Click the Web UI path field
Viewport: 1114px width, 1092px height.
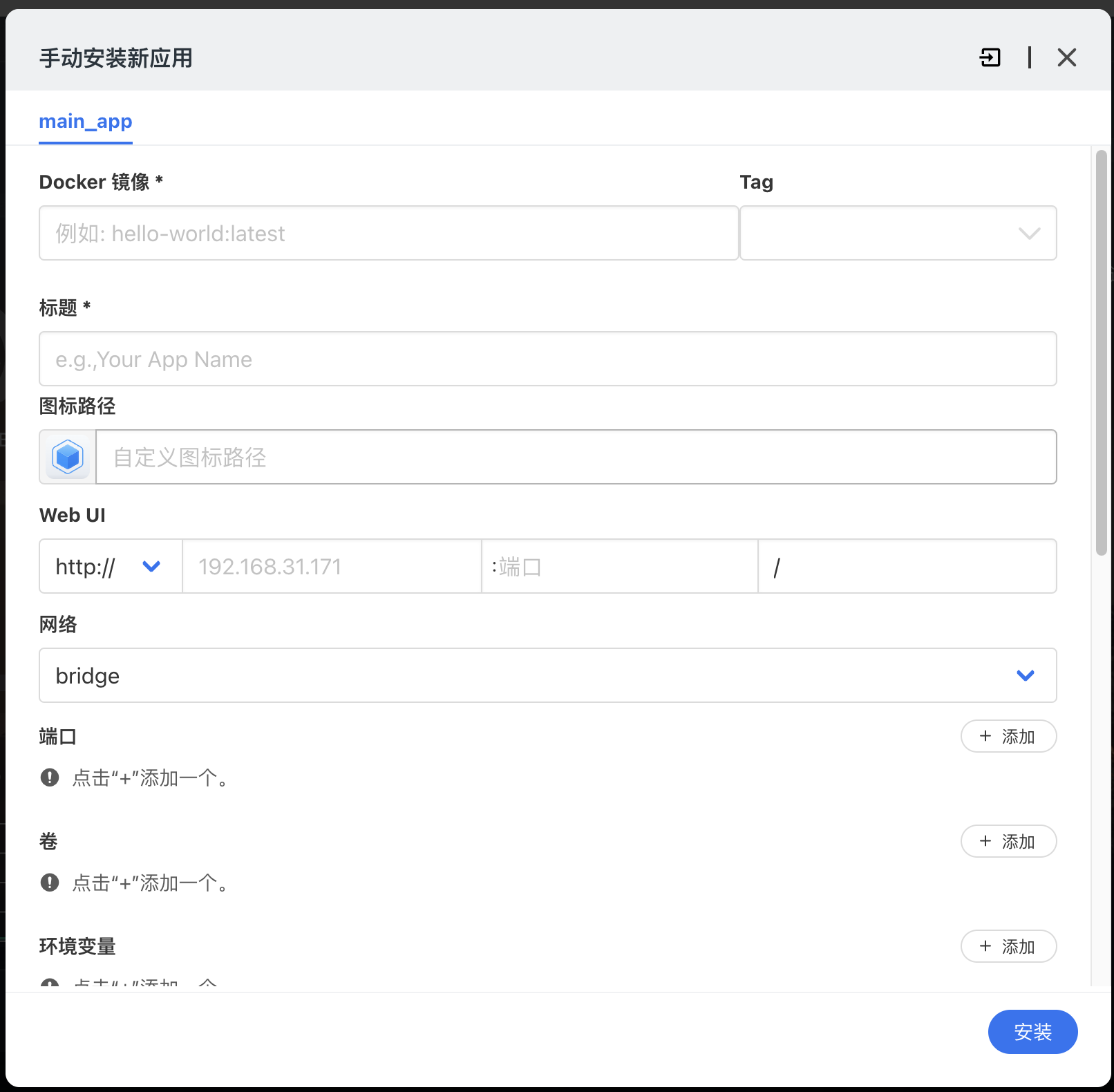click(907, 567)
